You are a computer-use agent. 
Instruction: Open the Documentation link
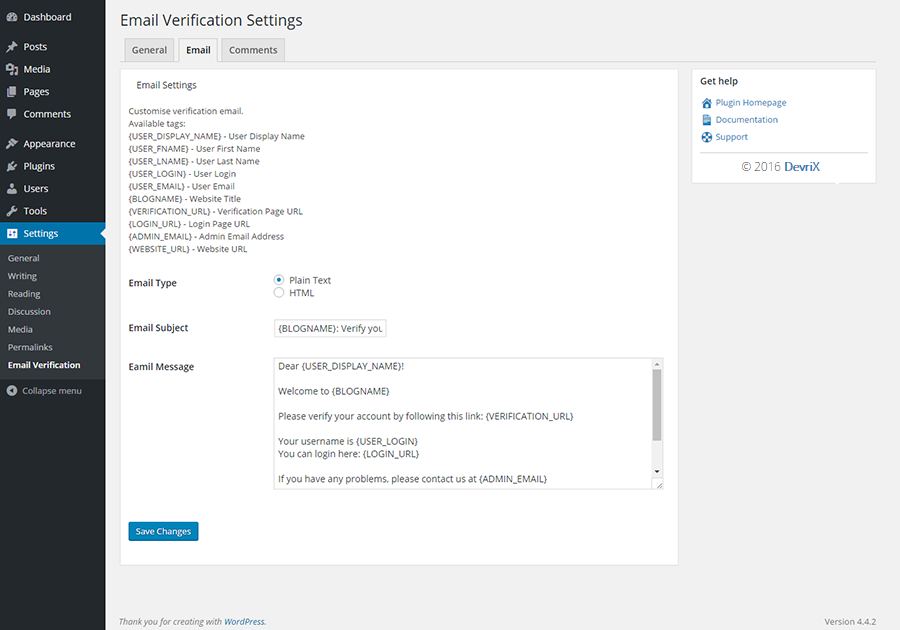tap(746, 120)
